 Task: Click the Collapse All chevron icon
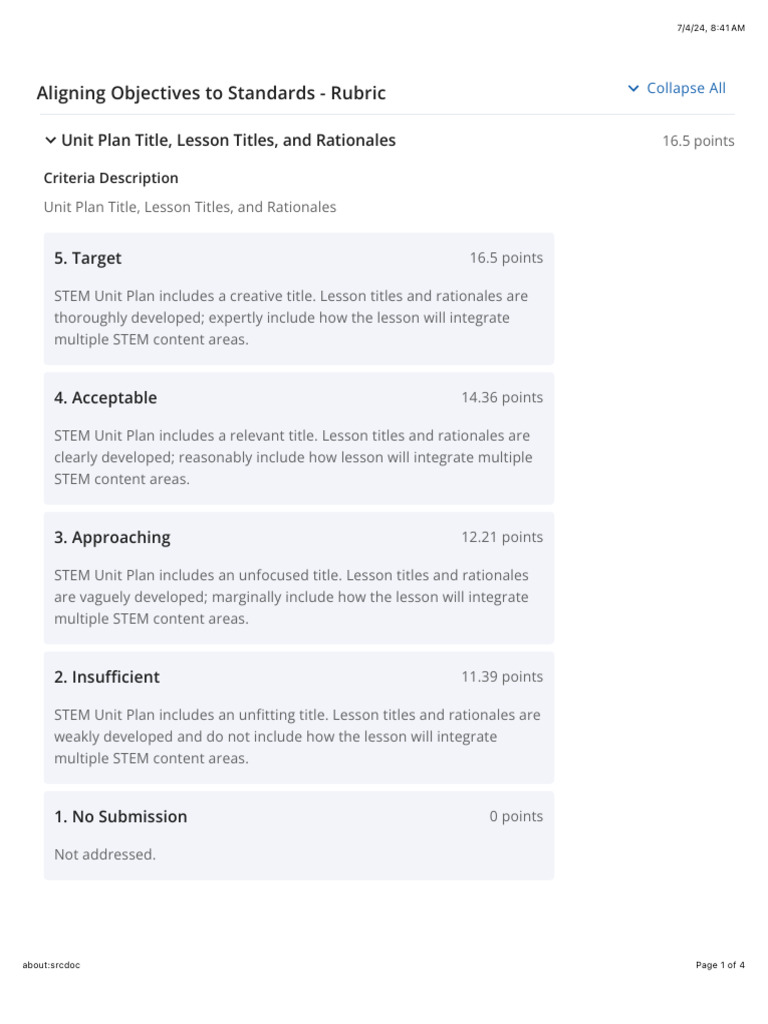(633, 88)
